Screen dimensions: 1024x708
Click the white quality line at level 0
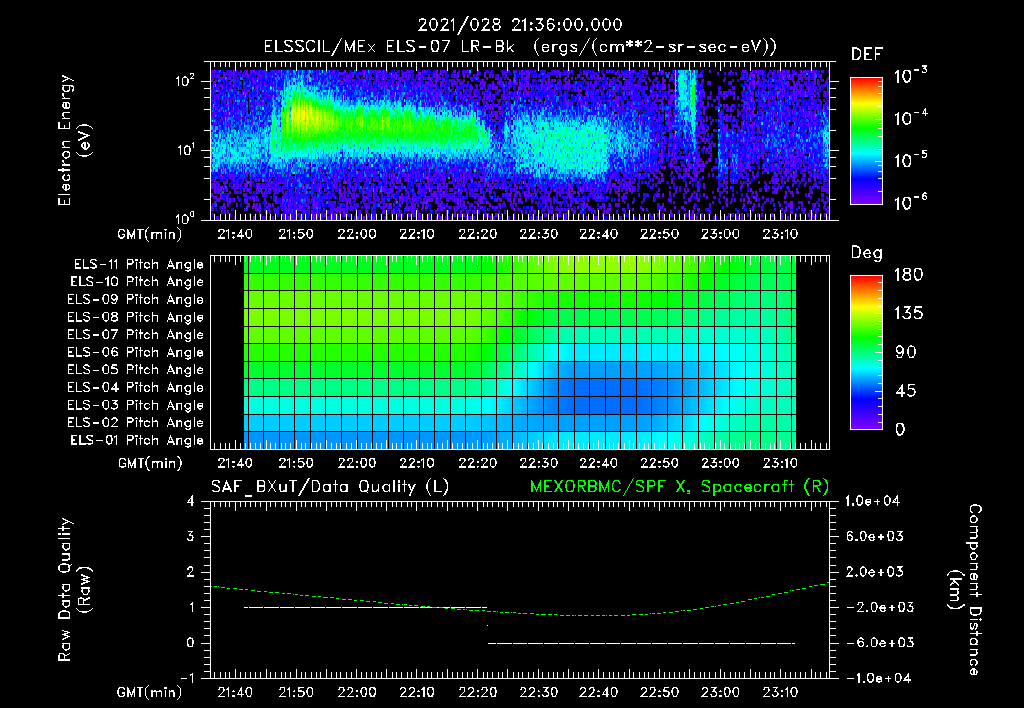642,643
